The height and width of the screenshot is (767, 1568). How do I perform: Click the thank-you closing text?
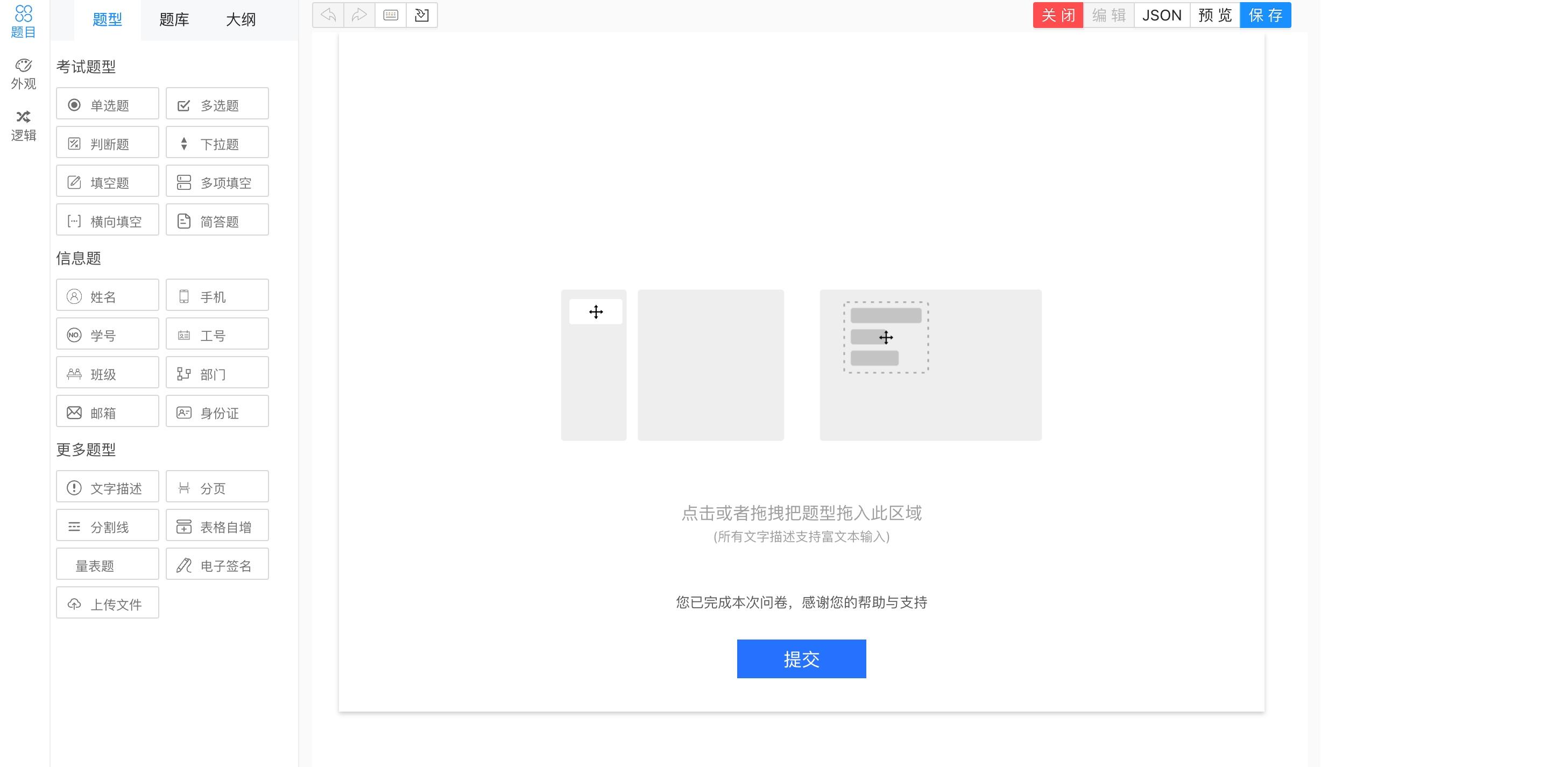pyautogui.click(x=801, y=602)
